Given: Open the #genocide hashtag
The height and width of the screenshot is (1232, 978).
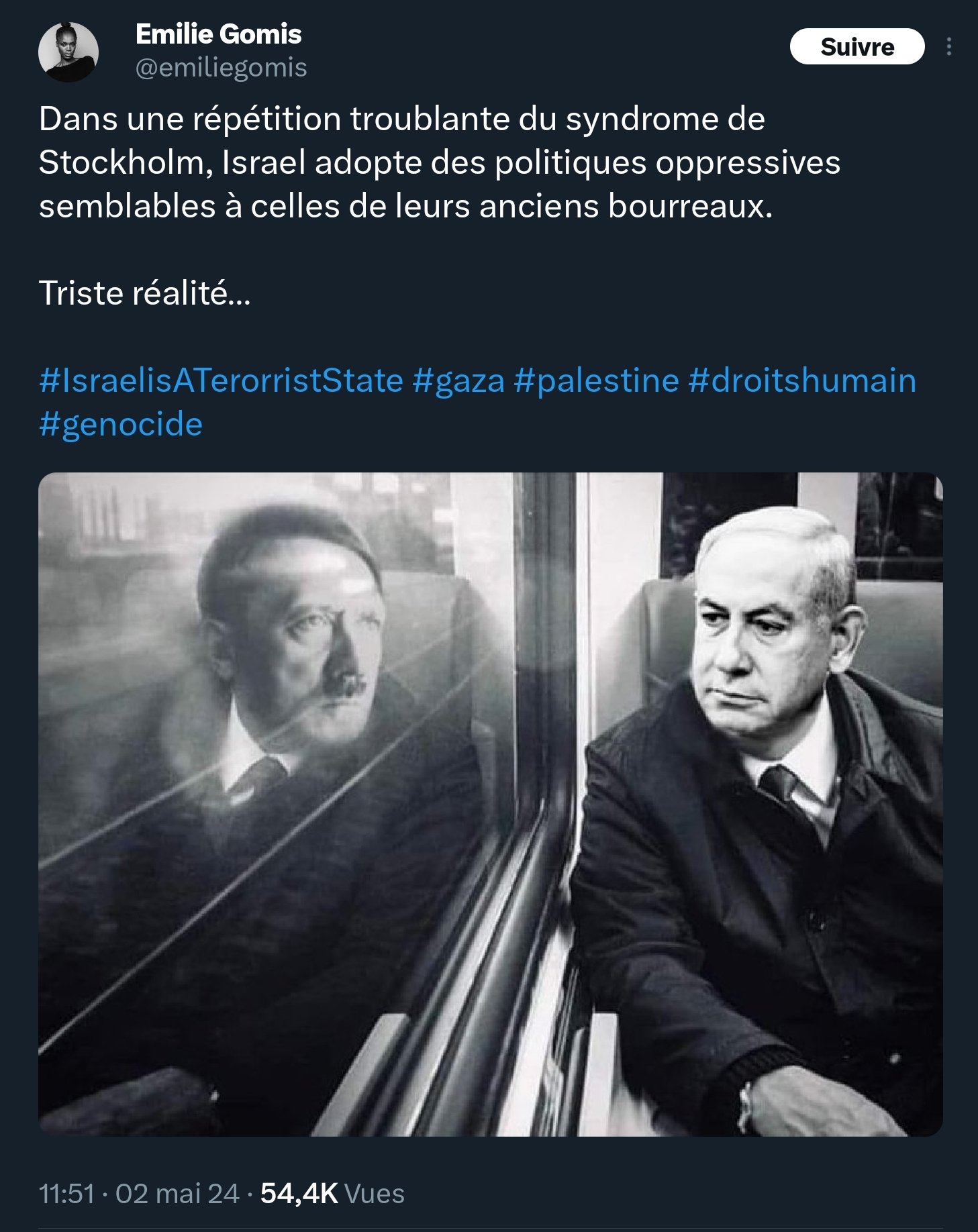Looking at the screenshot, I should pyautogui.click(x=121, y=424).
